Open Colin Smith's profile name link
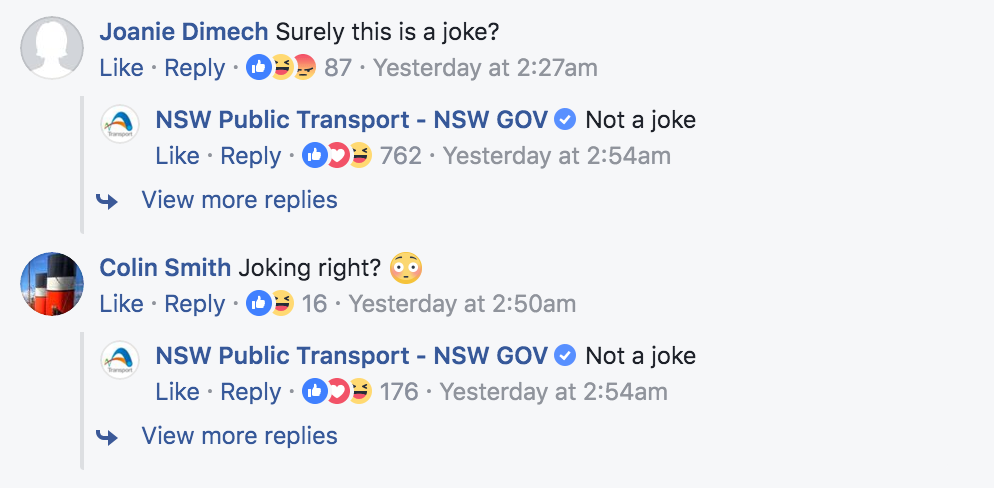Image resolution: width=994 pixels, height=488 pixels. (x=165, y=268)
